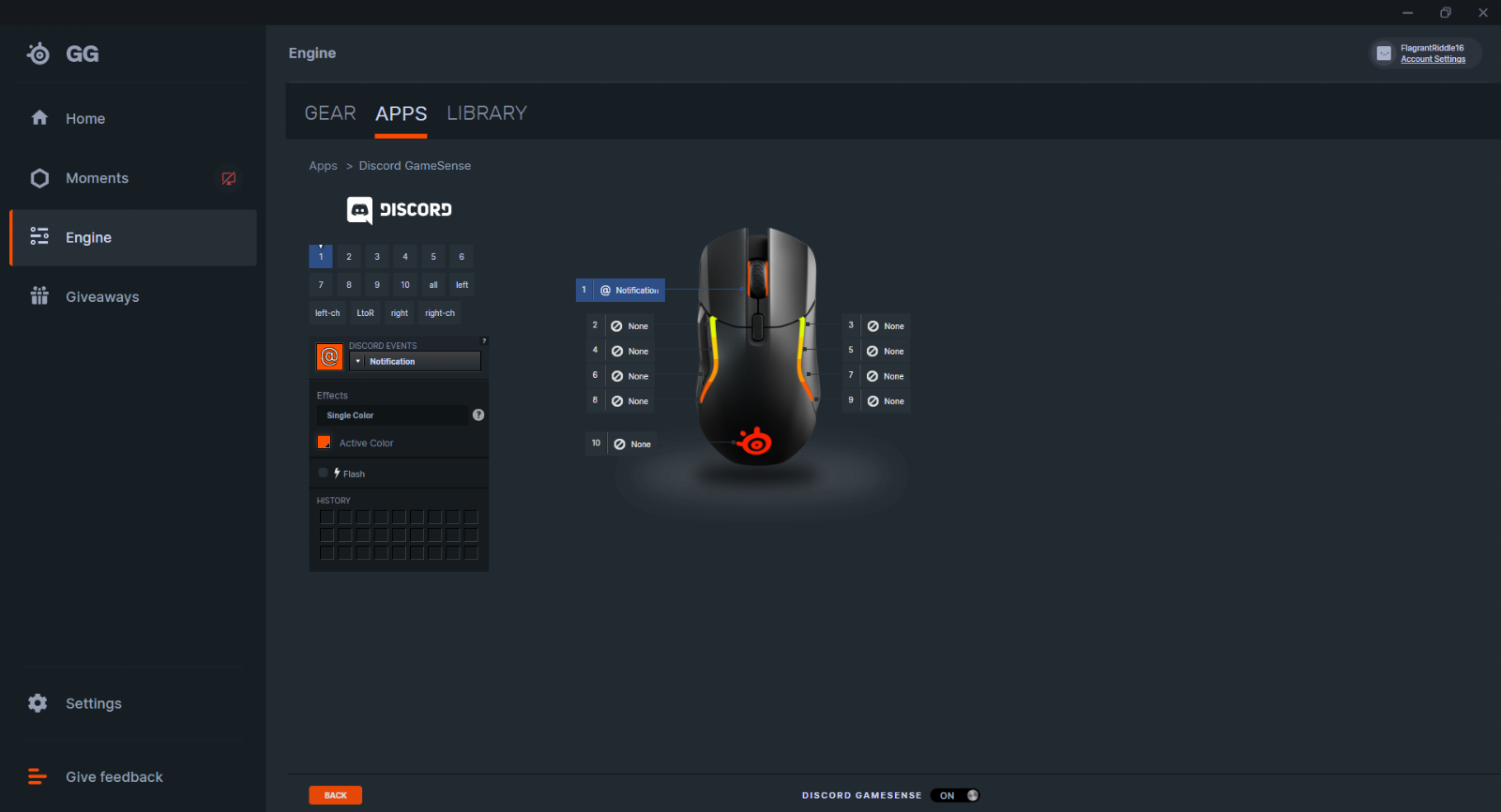Open the orange Active Color swatch

pos(325,443)
